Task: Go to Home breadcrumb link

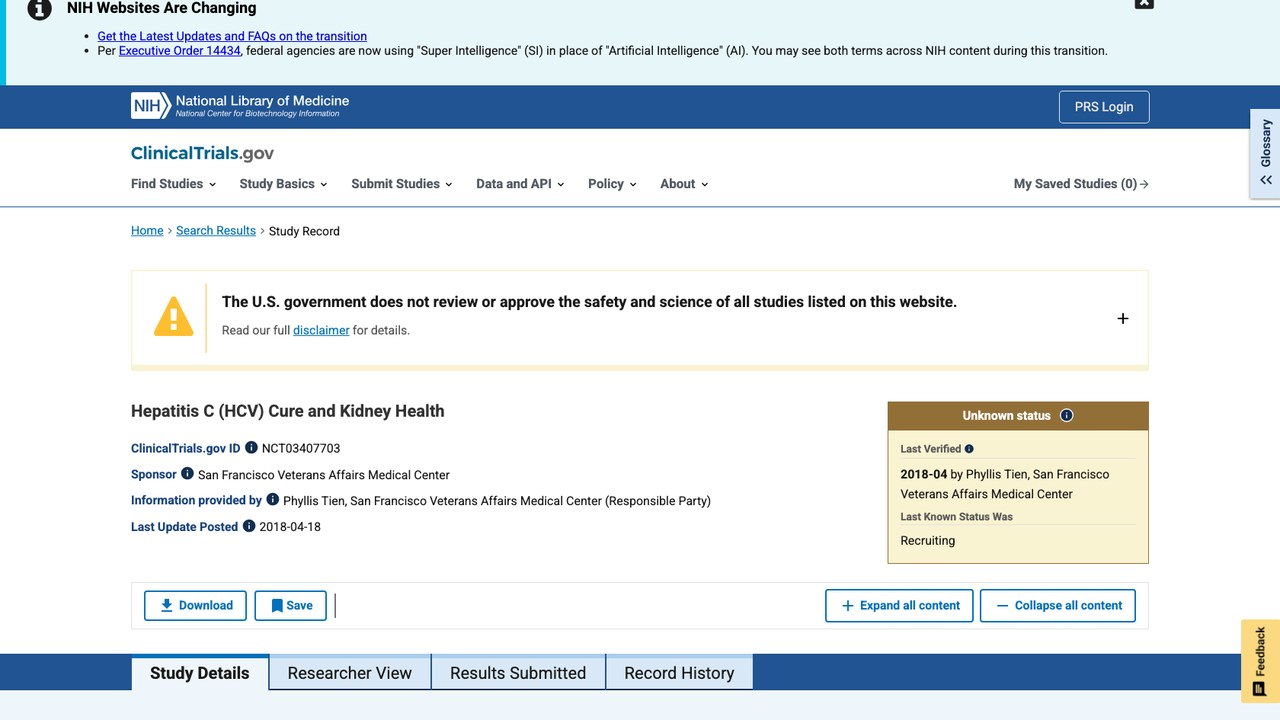Action: click(147, 231)
